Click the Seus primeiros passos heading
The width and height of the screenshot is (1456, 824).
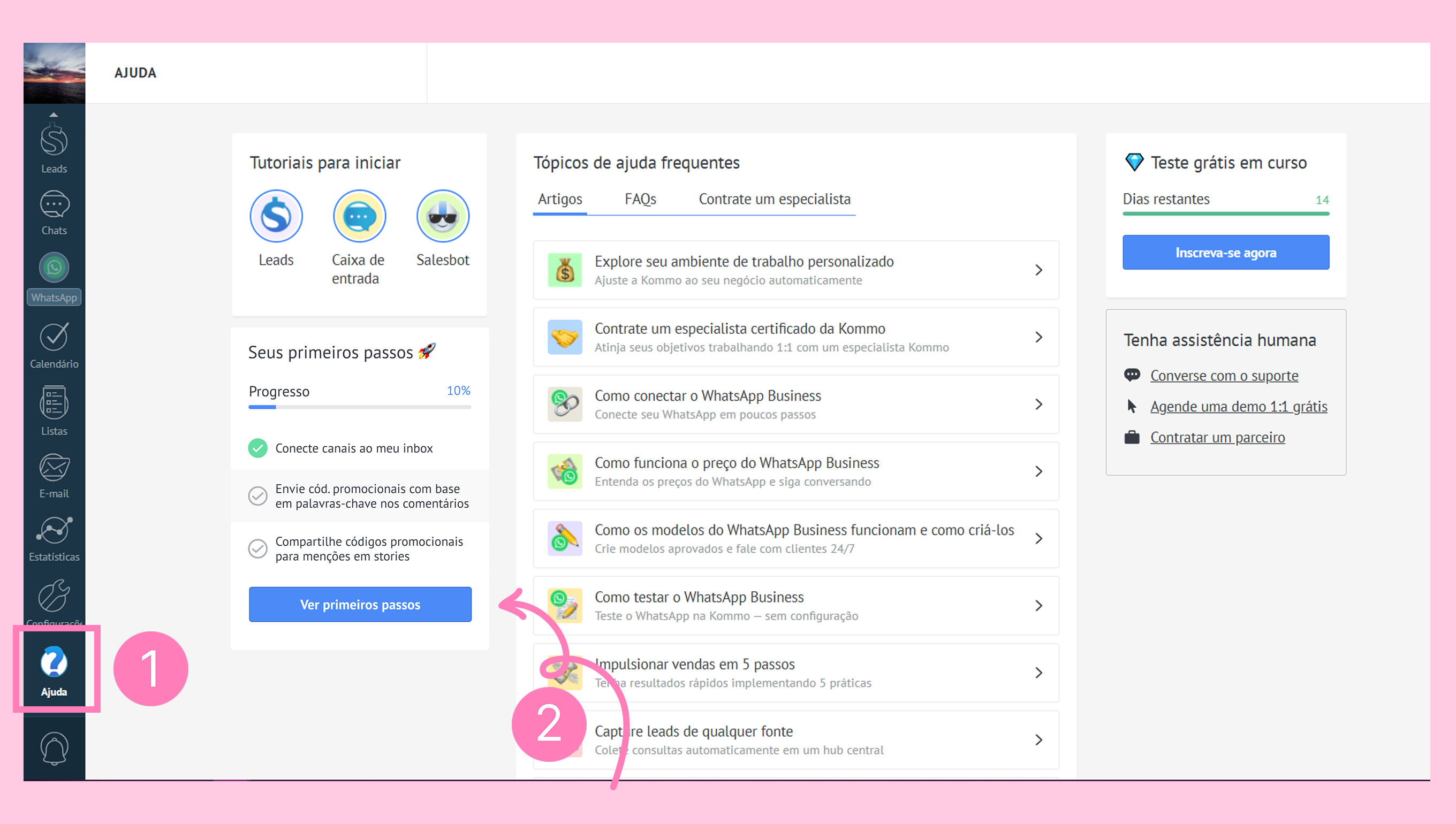[x=342, y=352]
